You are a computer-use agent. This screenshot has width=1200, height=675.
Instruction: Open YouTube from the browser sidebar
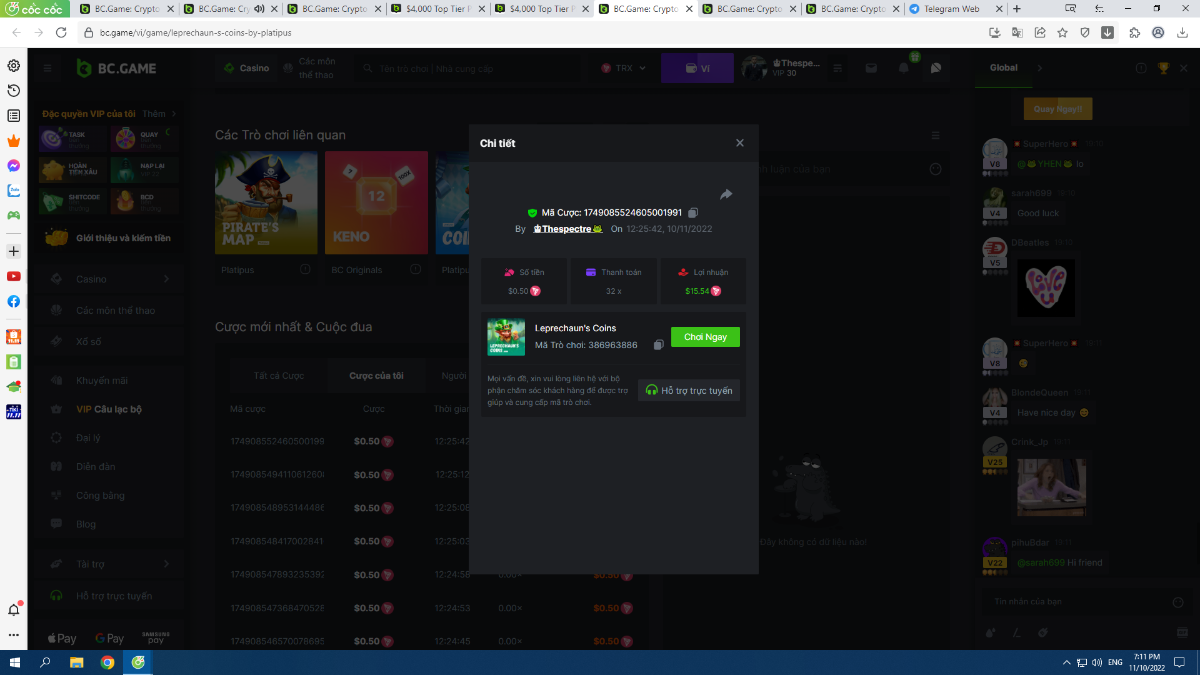tap(14, 276)
